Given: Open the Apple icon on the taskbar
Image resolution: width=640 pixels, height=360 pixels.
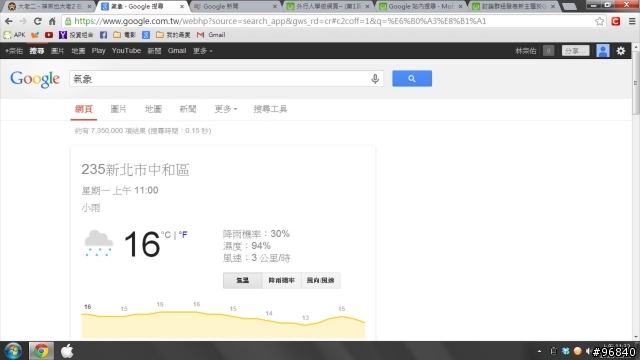Looking at the screenshot, I should point(67,351).
